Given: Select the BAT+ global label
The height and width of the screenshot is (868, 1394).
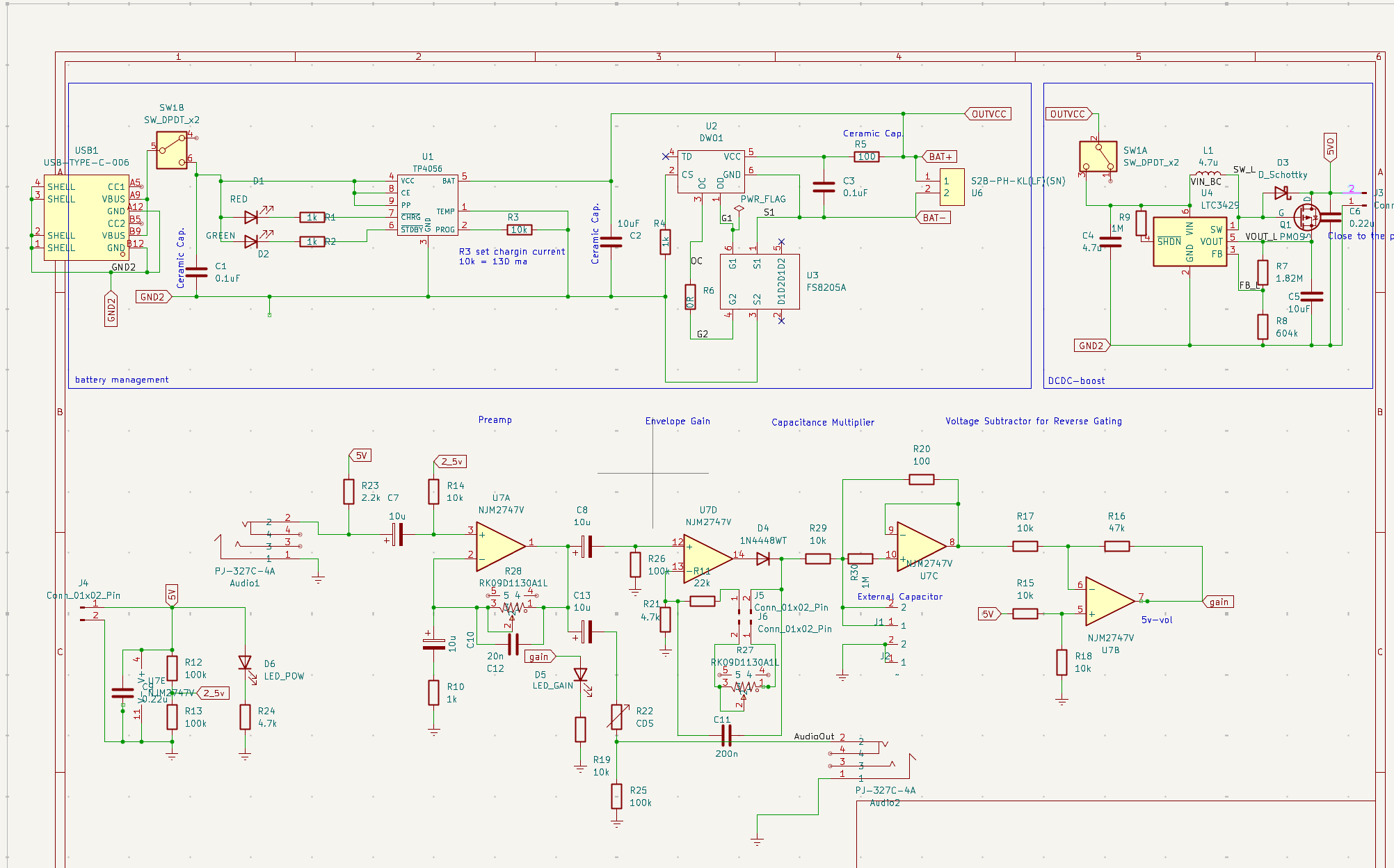Looking at the screenshot, I should coord(940,156).
